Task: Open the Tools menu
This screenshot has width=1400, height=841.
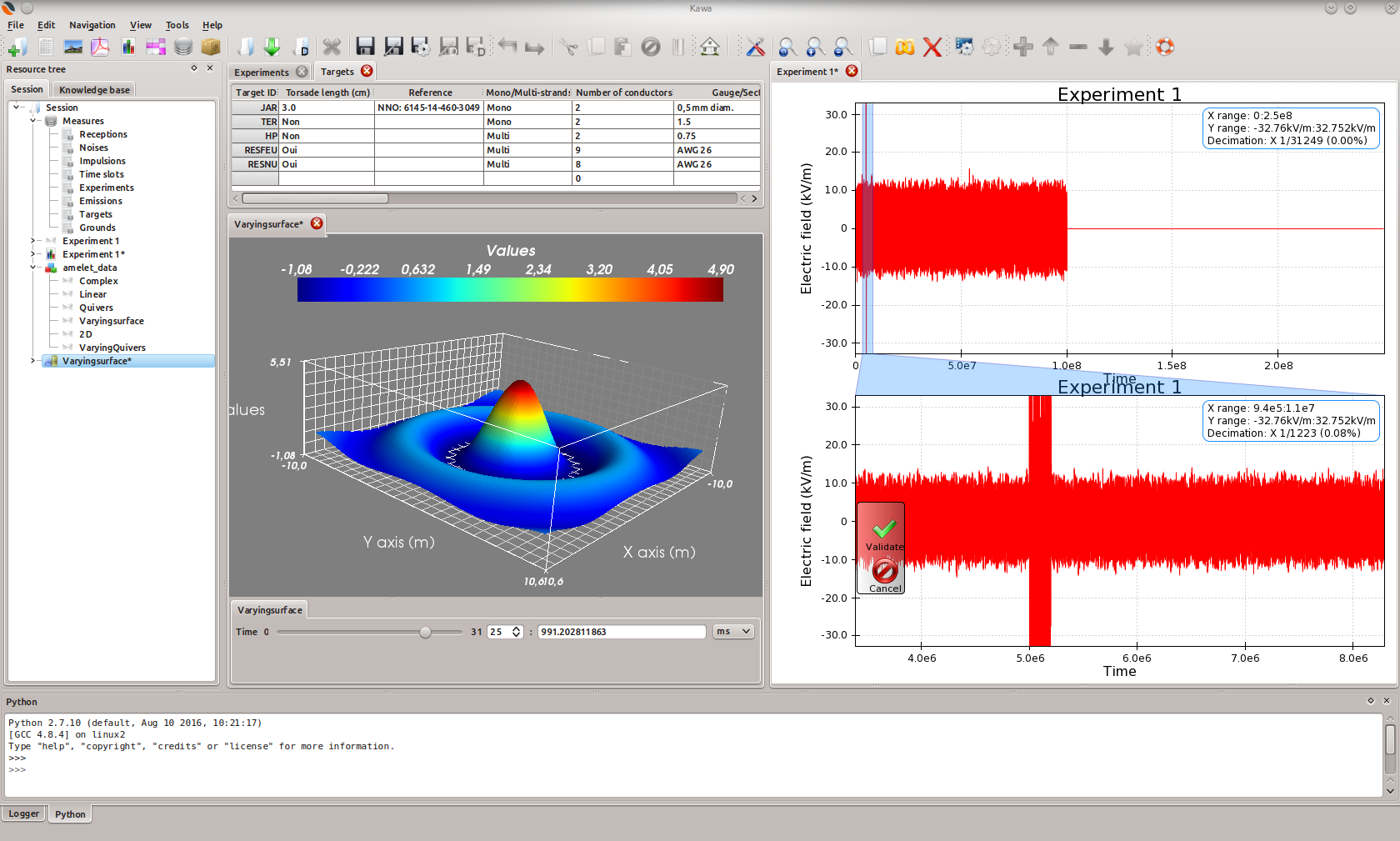Action: 177,25
